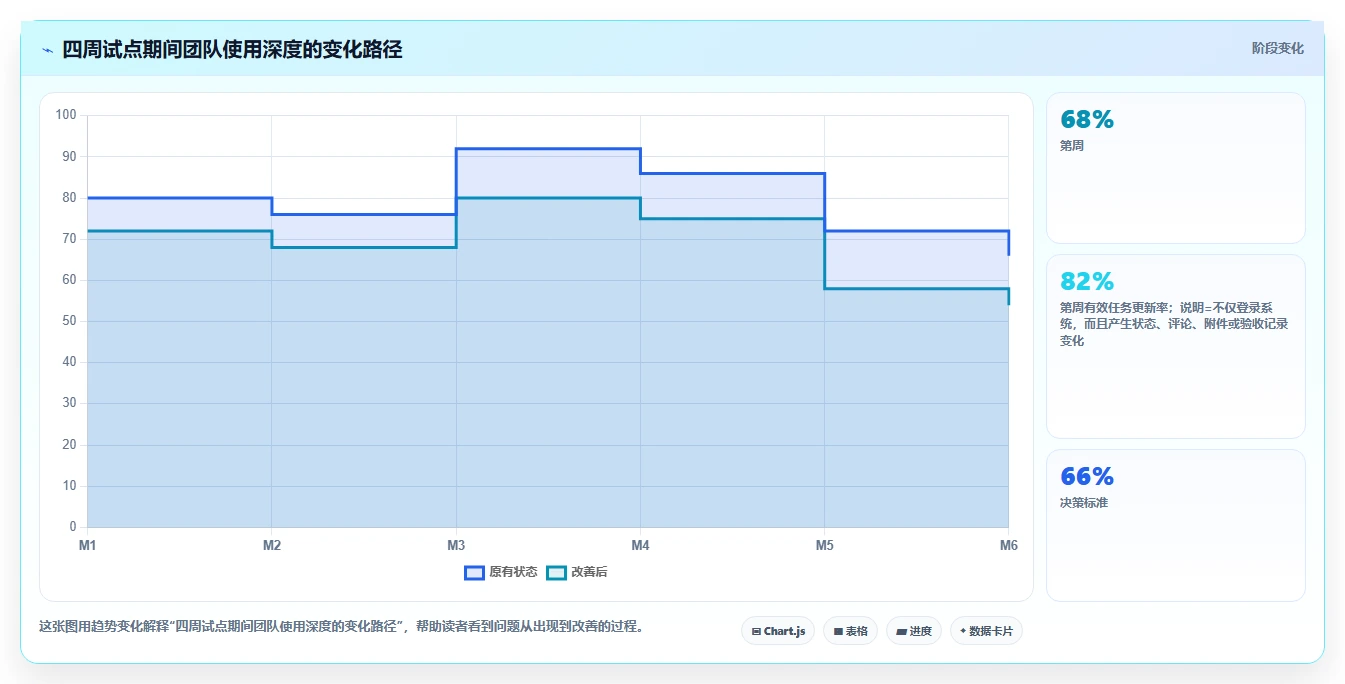Select the Chart.js tag chip
The width and height of the screenshot is (1345, 684).
tap(778, 631)
